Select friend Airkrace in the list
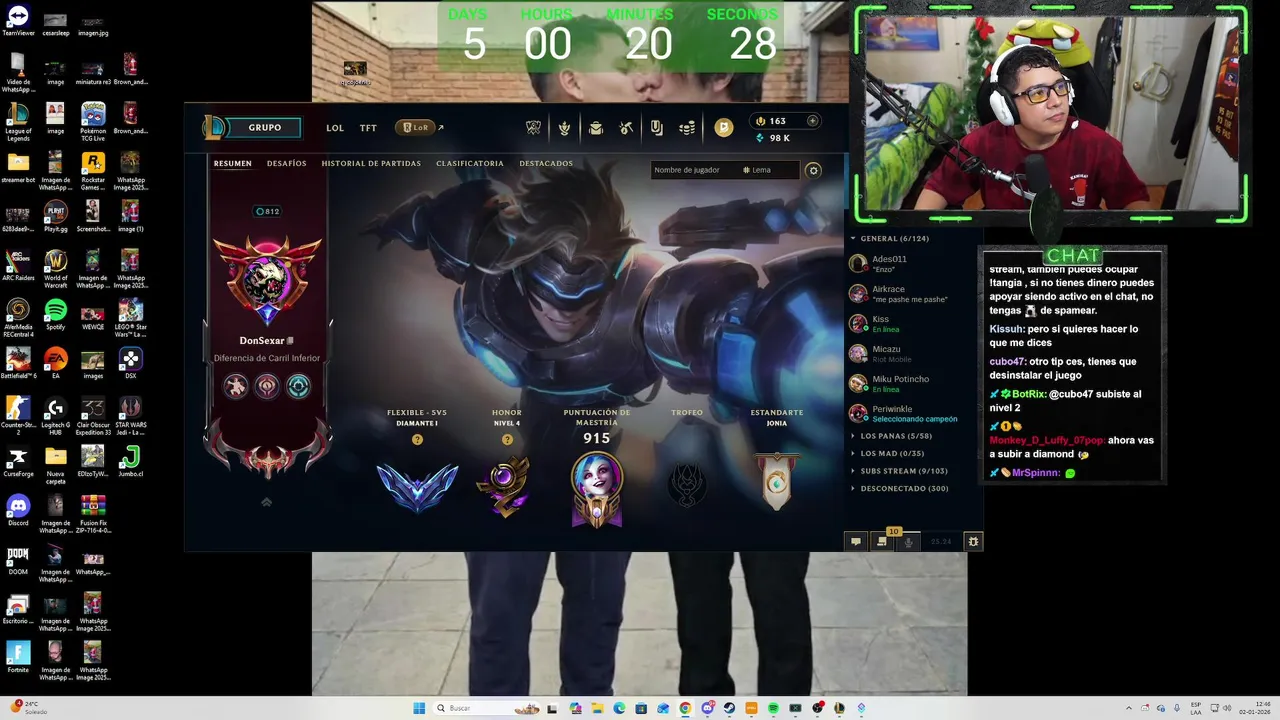This screenshot has height=720, width=1280. point(910,294)
